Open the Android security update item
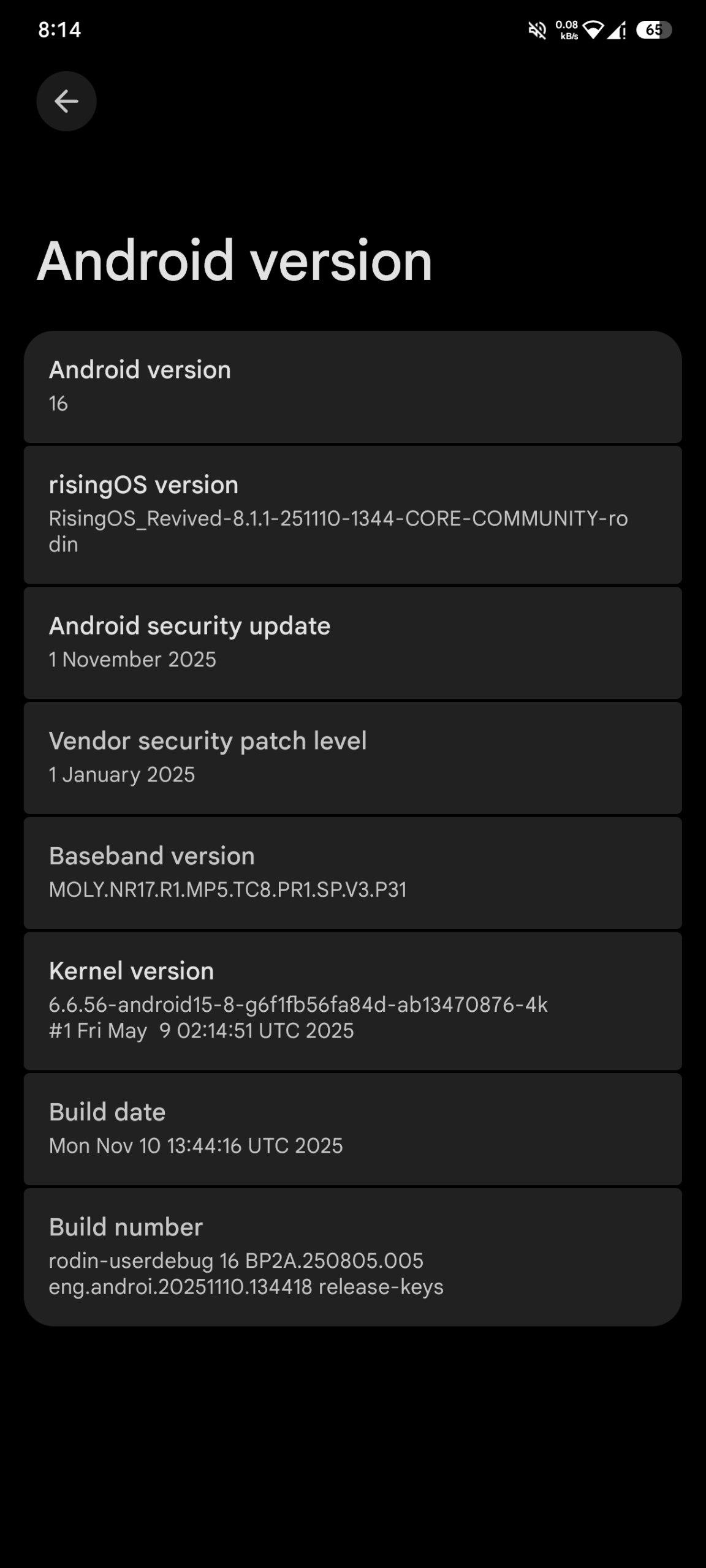The image size is (706, 1568). pyautogui.click(x=352, y=643)
